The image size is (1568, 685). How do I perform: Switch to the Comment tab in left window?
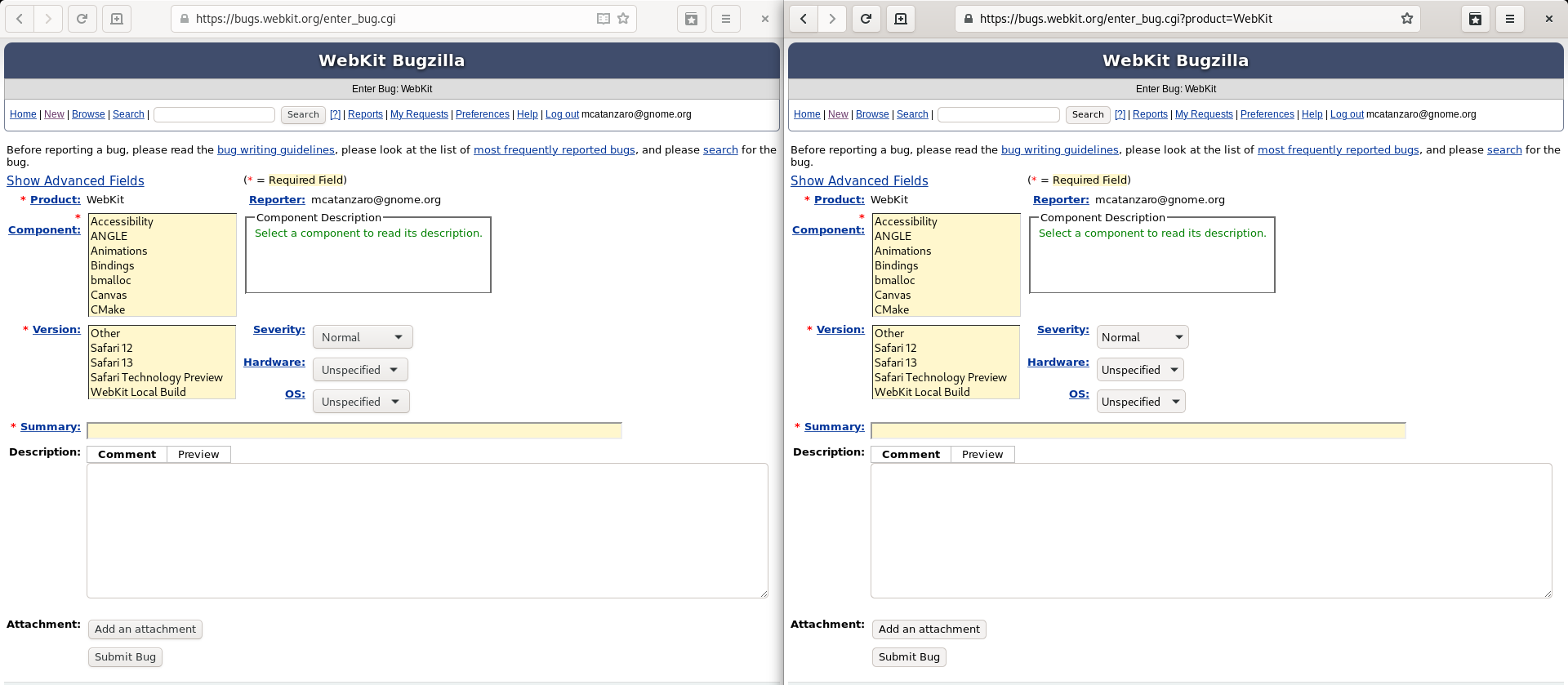[127, 455]
